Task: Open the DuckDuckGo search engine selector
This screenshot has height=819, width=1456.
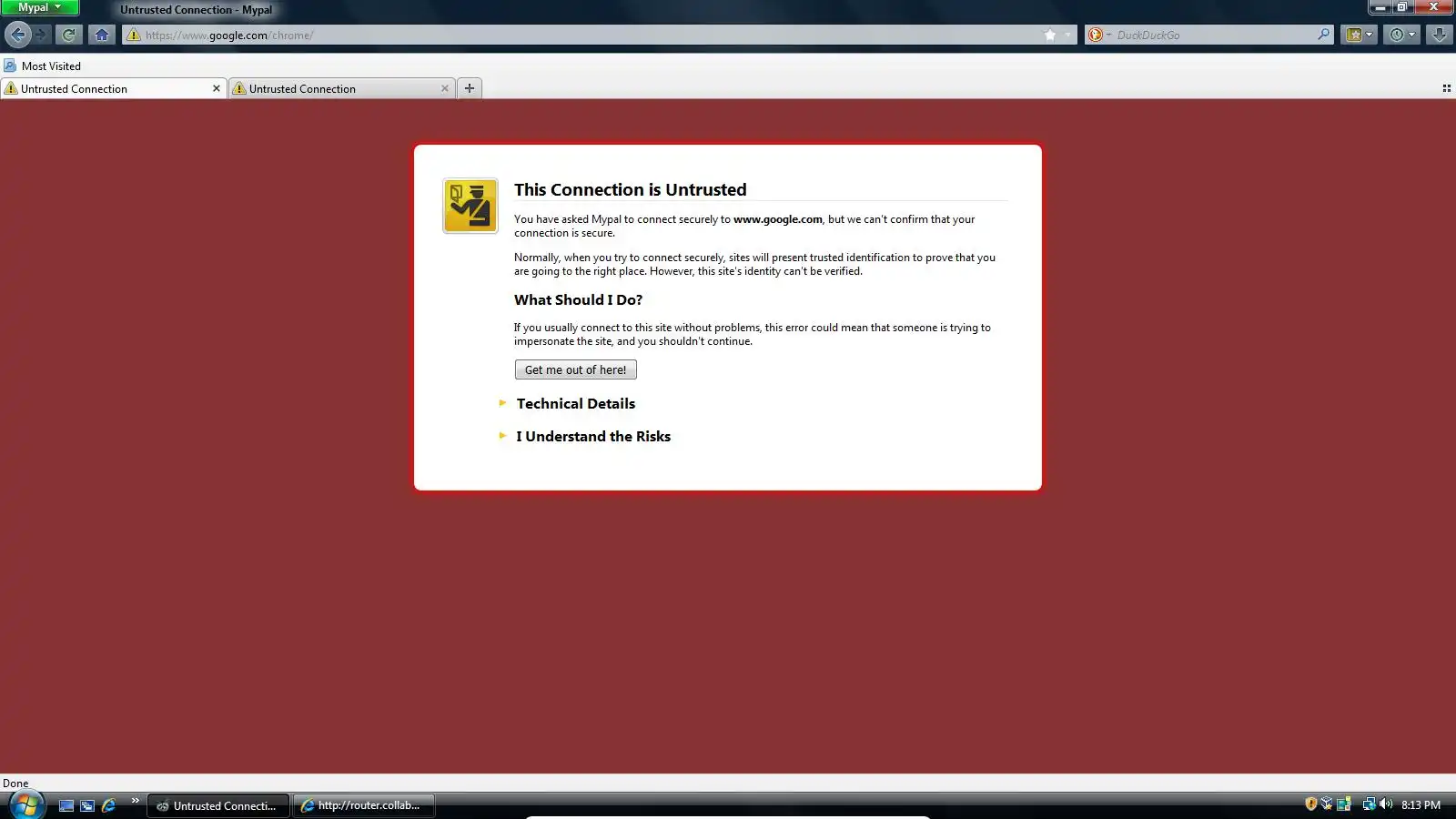Action: tap(1099, 35)
